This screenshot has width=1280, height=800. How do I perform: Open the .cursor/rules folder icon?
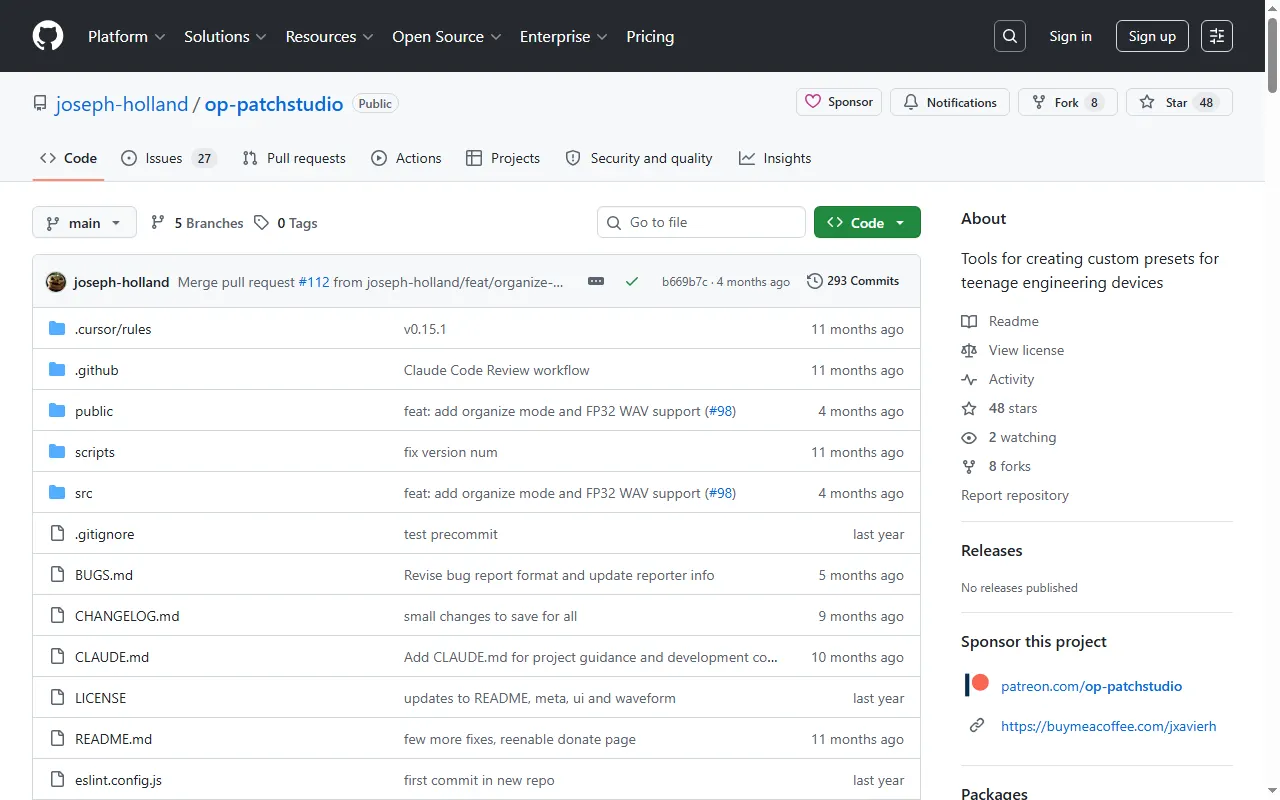[x=57, y=329]
